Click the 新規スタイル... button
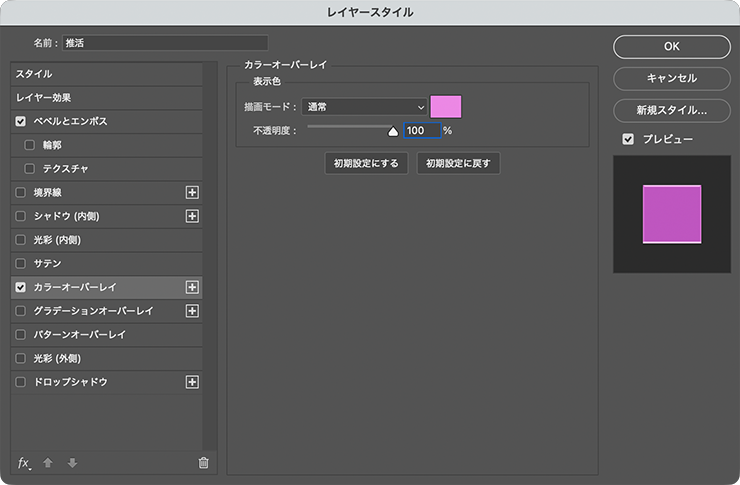 click(671, 110)
